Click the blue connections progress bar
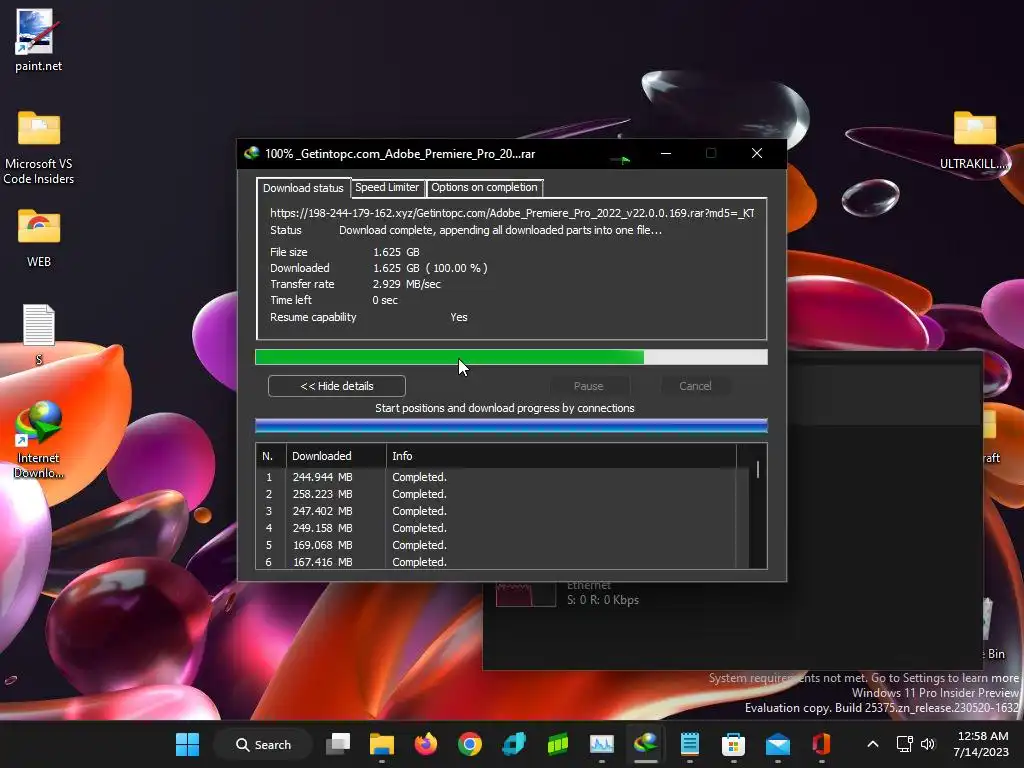Viewport: 1024px width, 768px height. (511, 426)
